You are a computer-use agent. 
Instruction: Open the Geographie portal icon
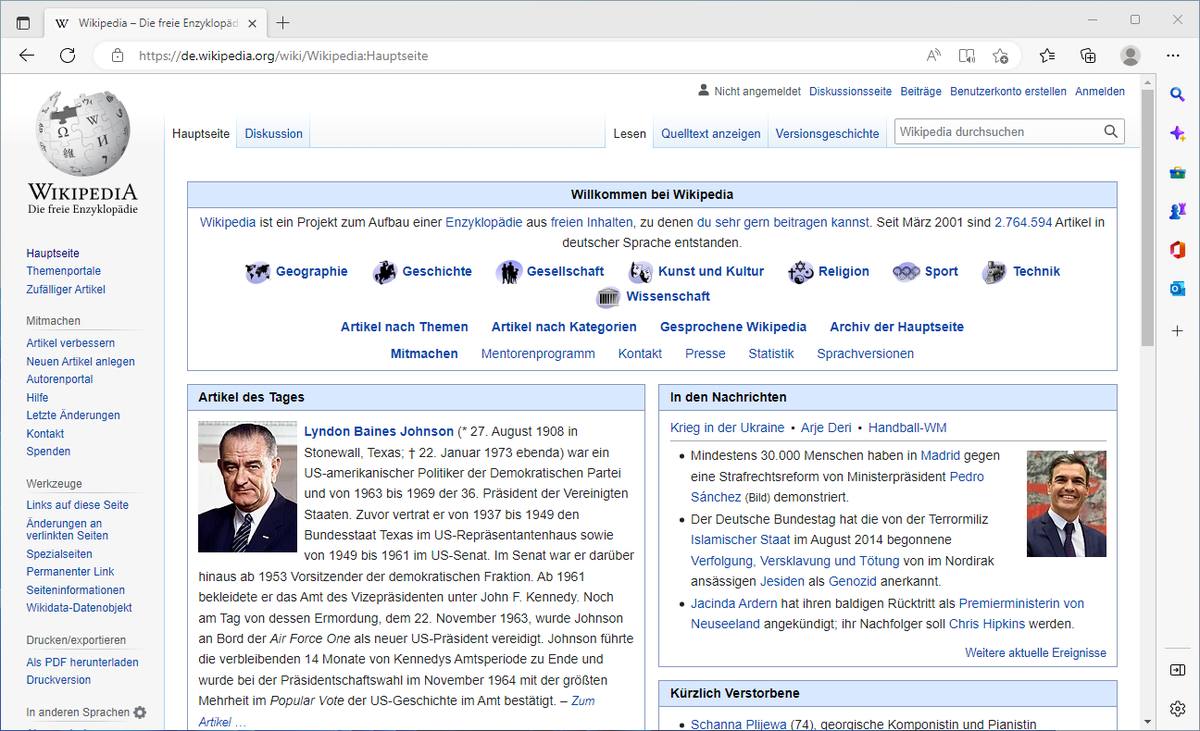point(257,272)
